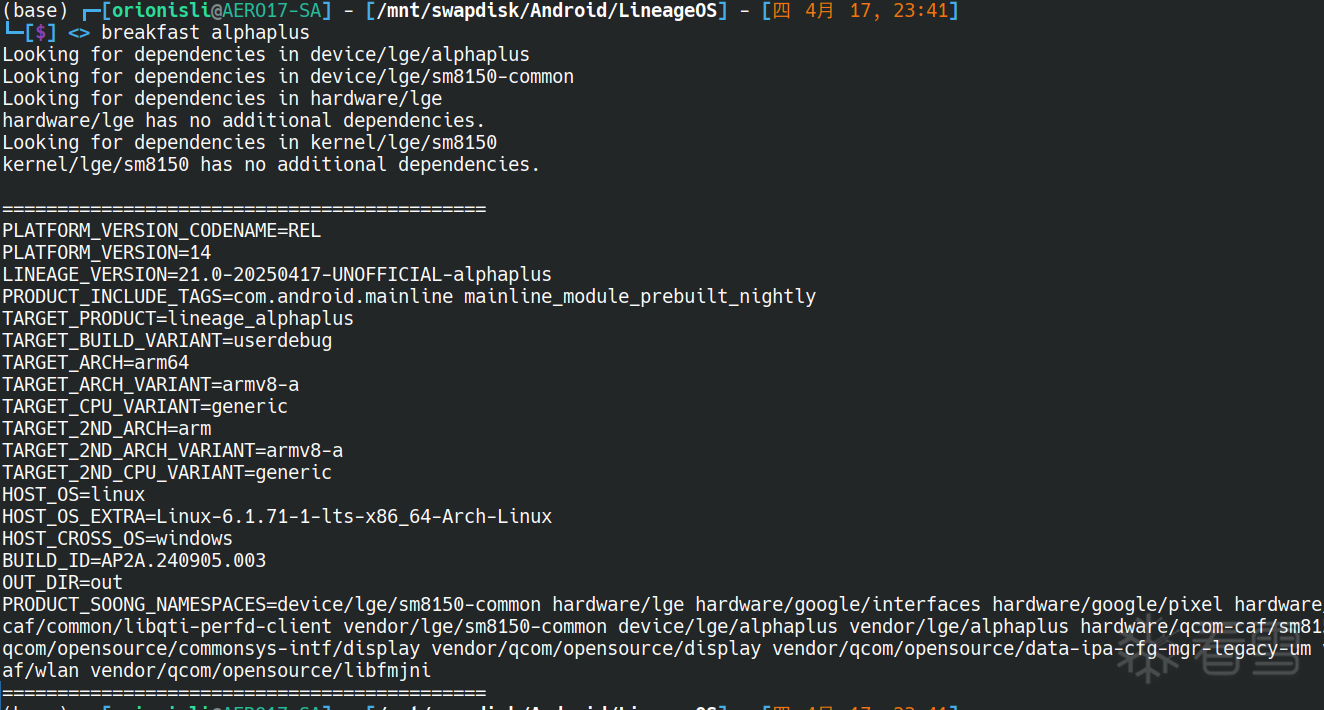The width and height of the screenshot is (1324, 710).
Task: Click the TARGET_ARCH=arm64 line
Action: (95, 363)
